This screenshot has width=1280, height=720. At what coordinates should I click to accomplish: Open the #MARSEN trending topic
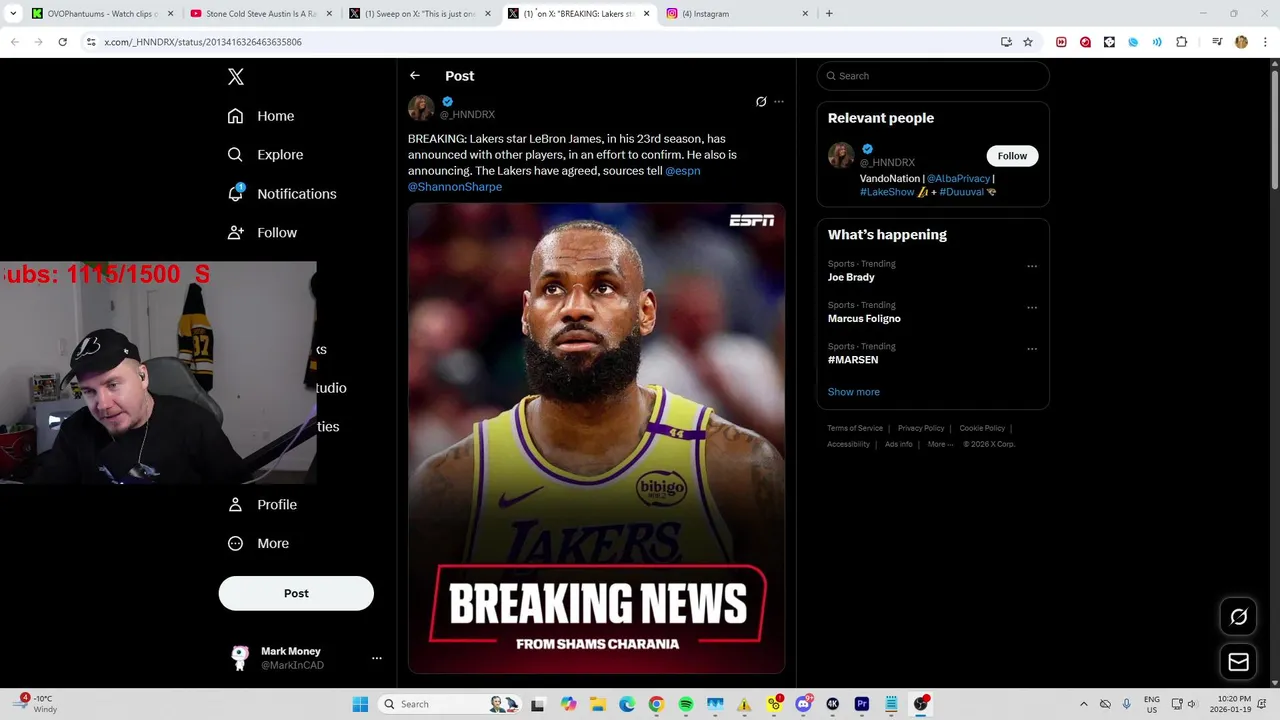click(x=853, y=360)
